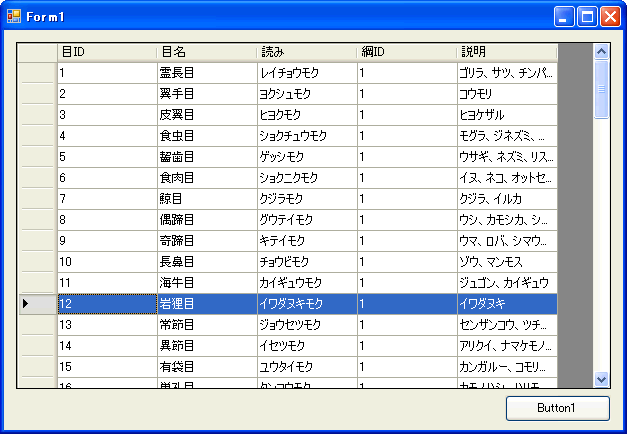Image resolution: width=627 pixels, height=434 pixels.
Task: Click the 目ID cell with value 15
Action: click(107, 367)
